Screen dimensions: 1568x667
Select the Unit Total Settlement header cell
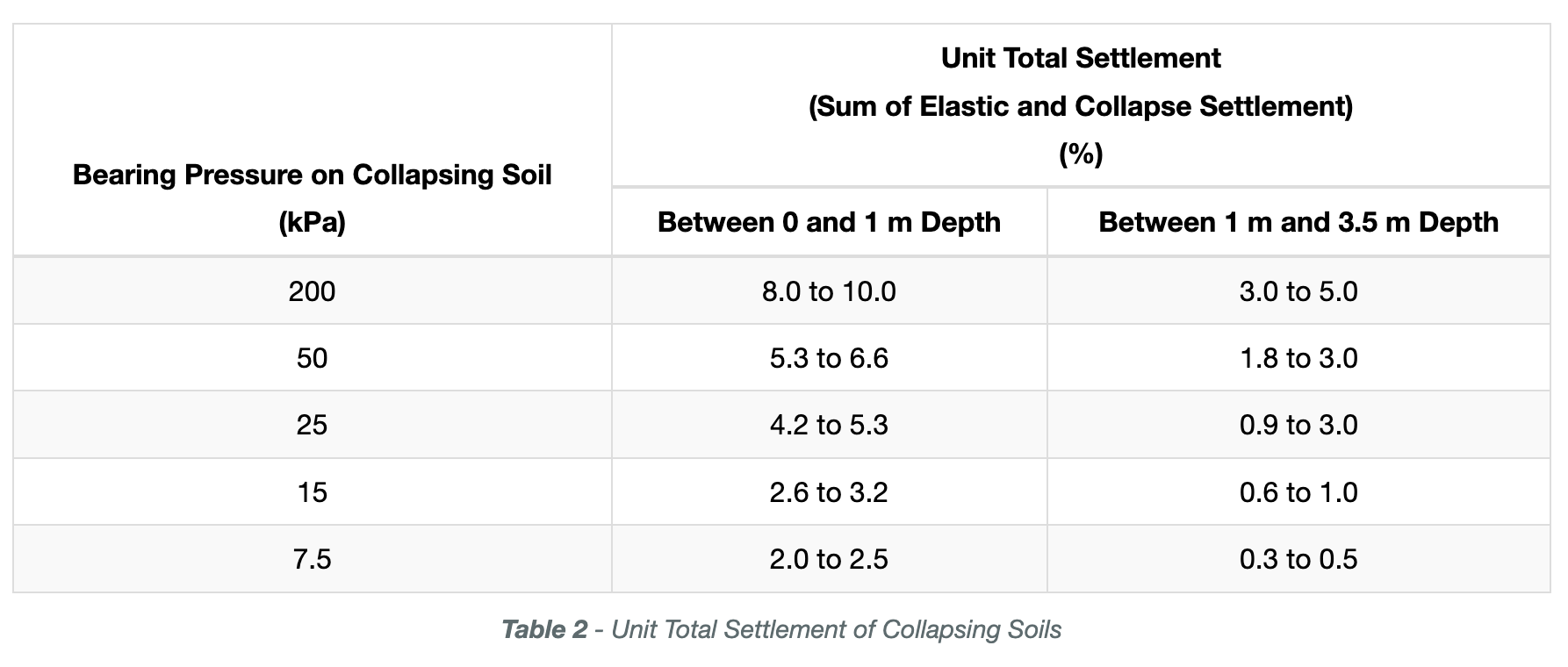[x=1081, y=105]
